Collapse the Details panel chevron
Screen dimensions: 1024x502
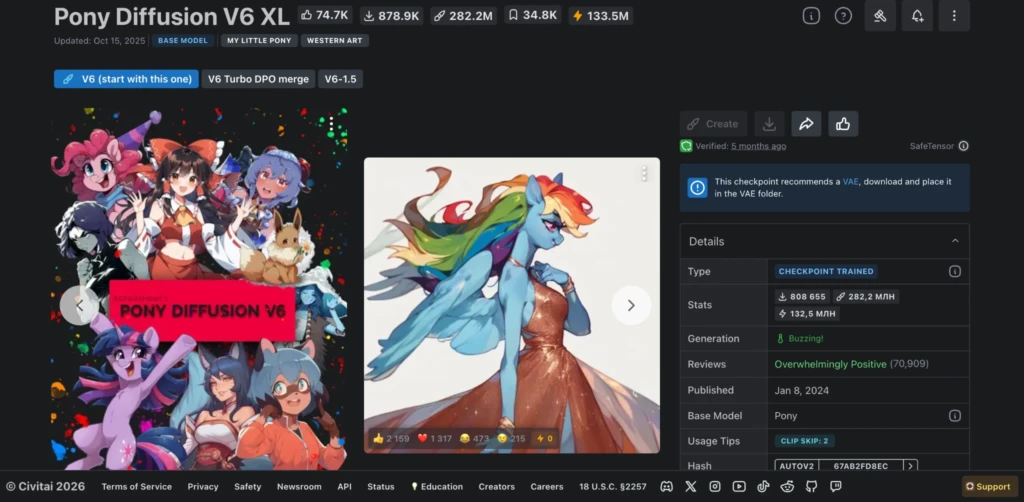955,241
